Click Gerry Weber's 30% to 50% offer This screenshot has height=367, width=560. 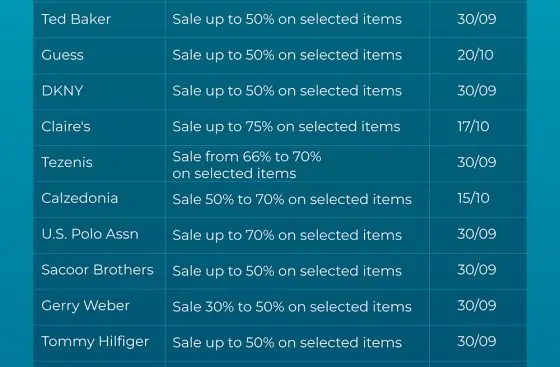(x=292, y=307)
